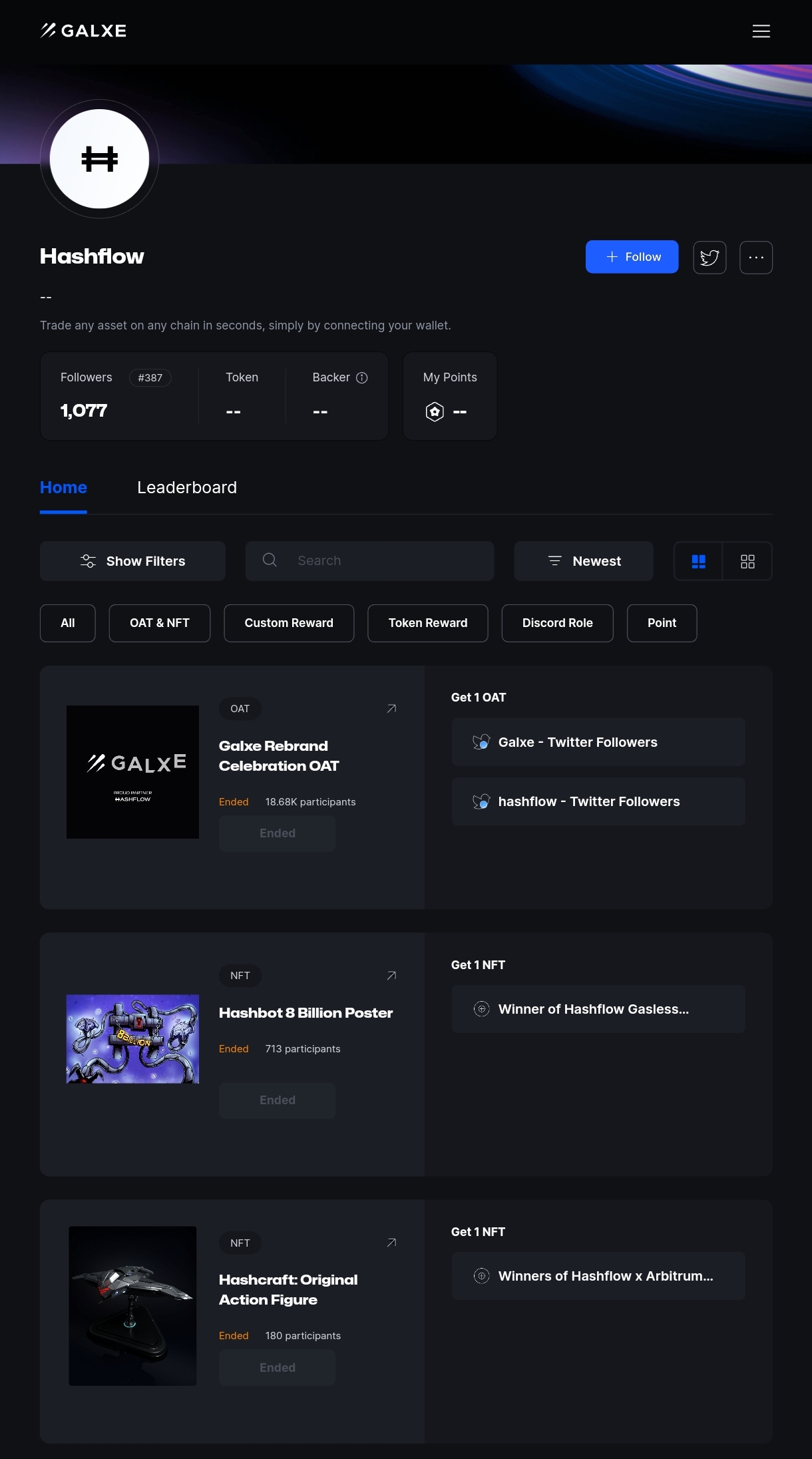Focus the Search campaigns field

pyautogui.click(x=369, y=561)
